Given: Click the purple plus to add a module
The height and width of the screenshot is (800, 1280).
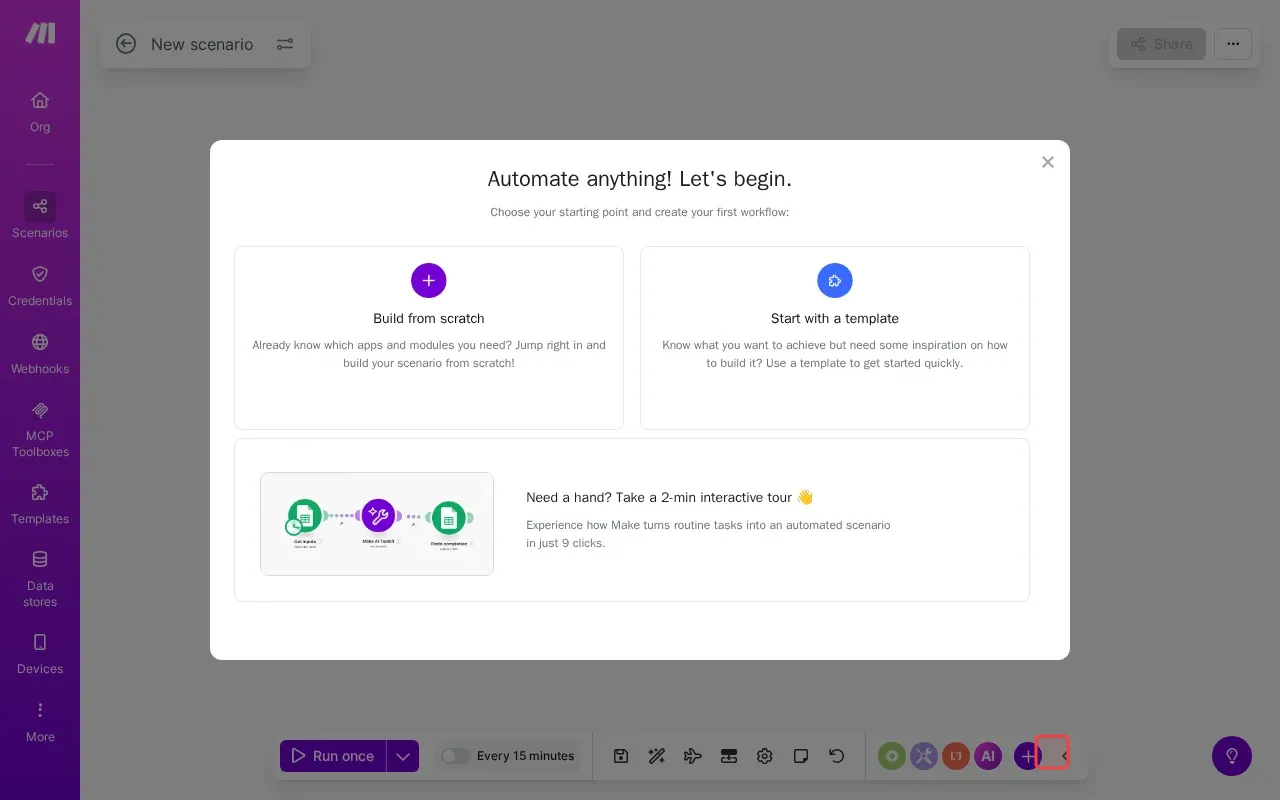Looking at the screenshot, I should (1028, 756).
